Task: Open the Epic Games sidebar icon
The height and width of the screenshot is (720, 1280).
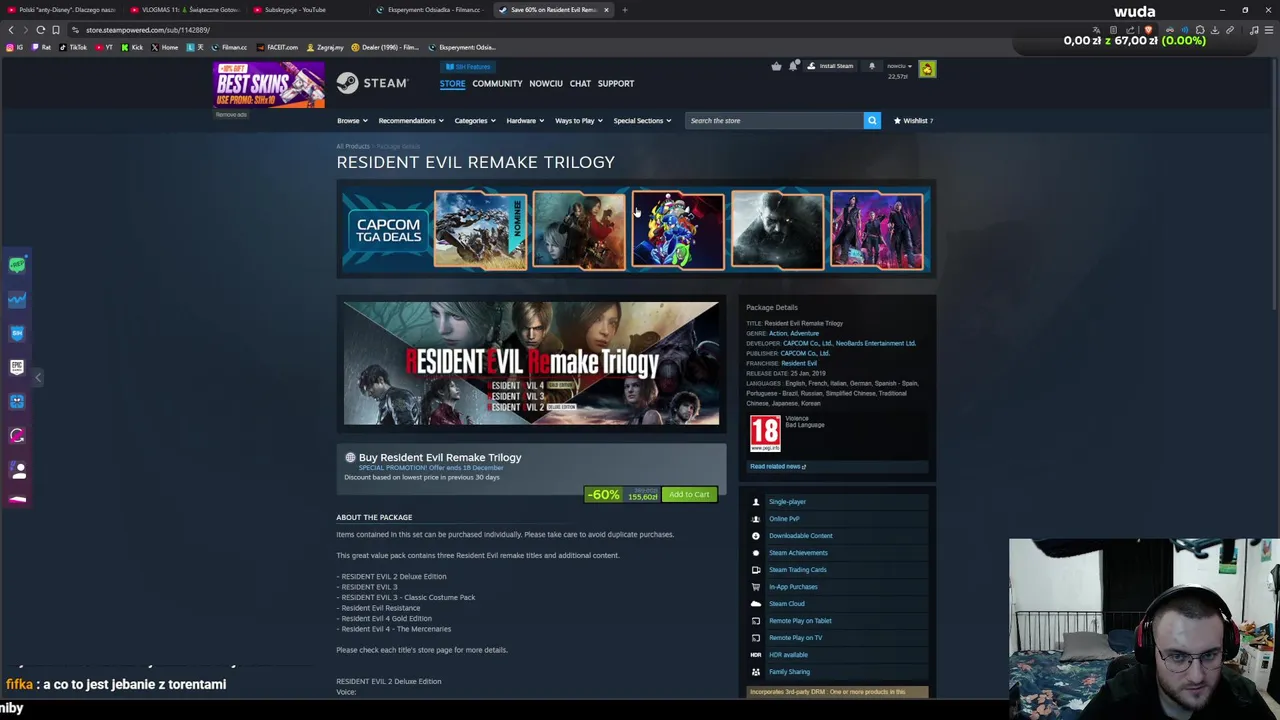Action: [17, 367]
